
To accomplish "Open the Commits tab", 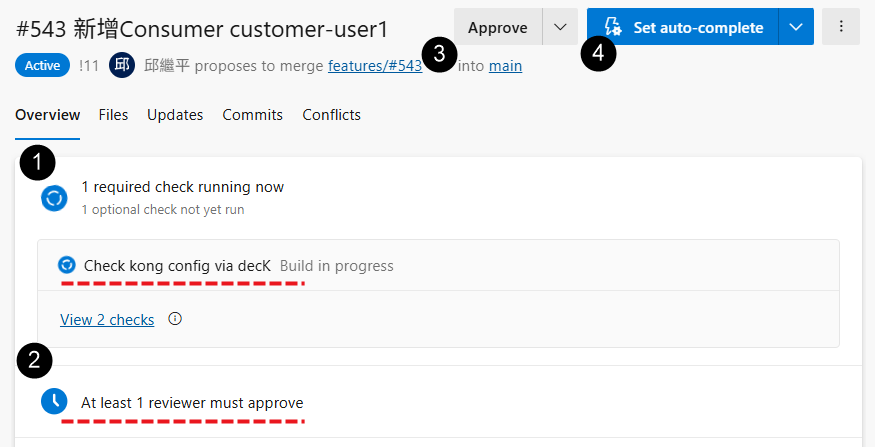I will point(252,115).
